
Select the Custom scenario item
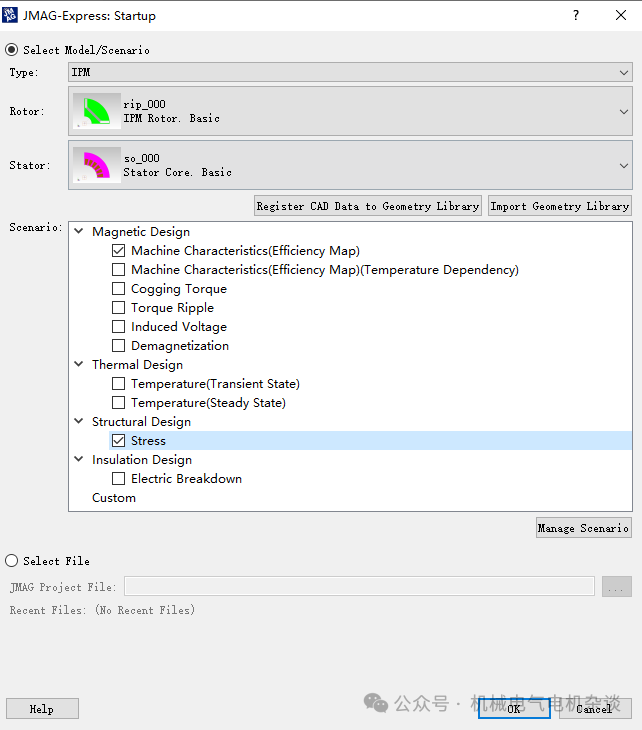(114, 498)
